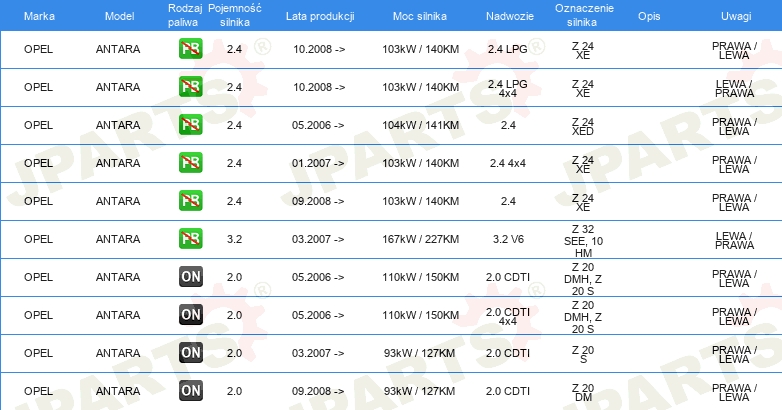Click the Oznaczenie silnika column header

click(584, 15)
